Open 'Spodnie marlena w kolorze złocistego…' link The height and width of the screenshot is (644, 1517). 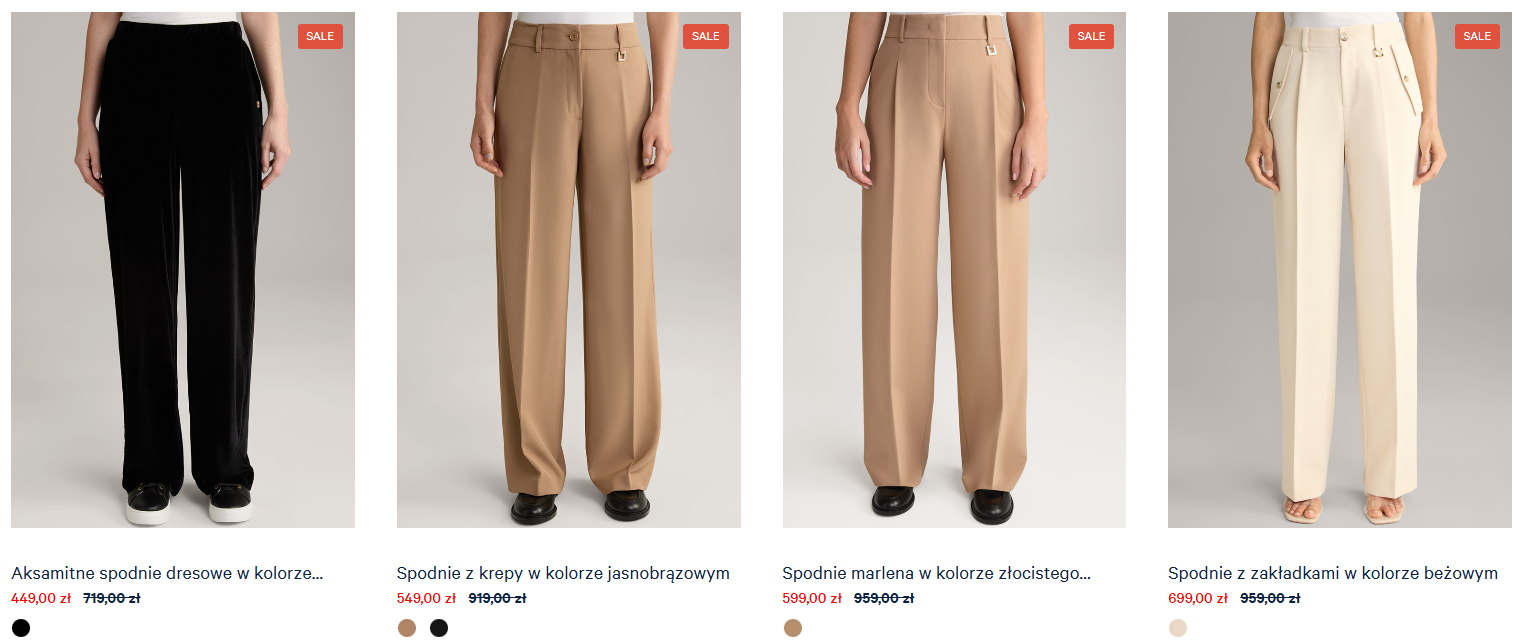click(936, 573)
